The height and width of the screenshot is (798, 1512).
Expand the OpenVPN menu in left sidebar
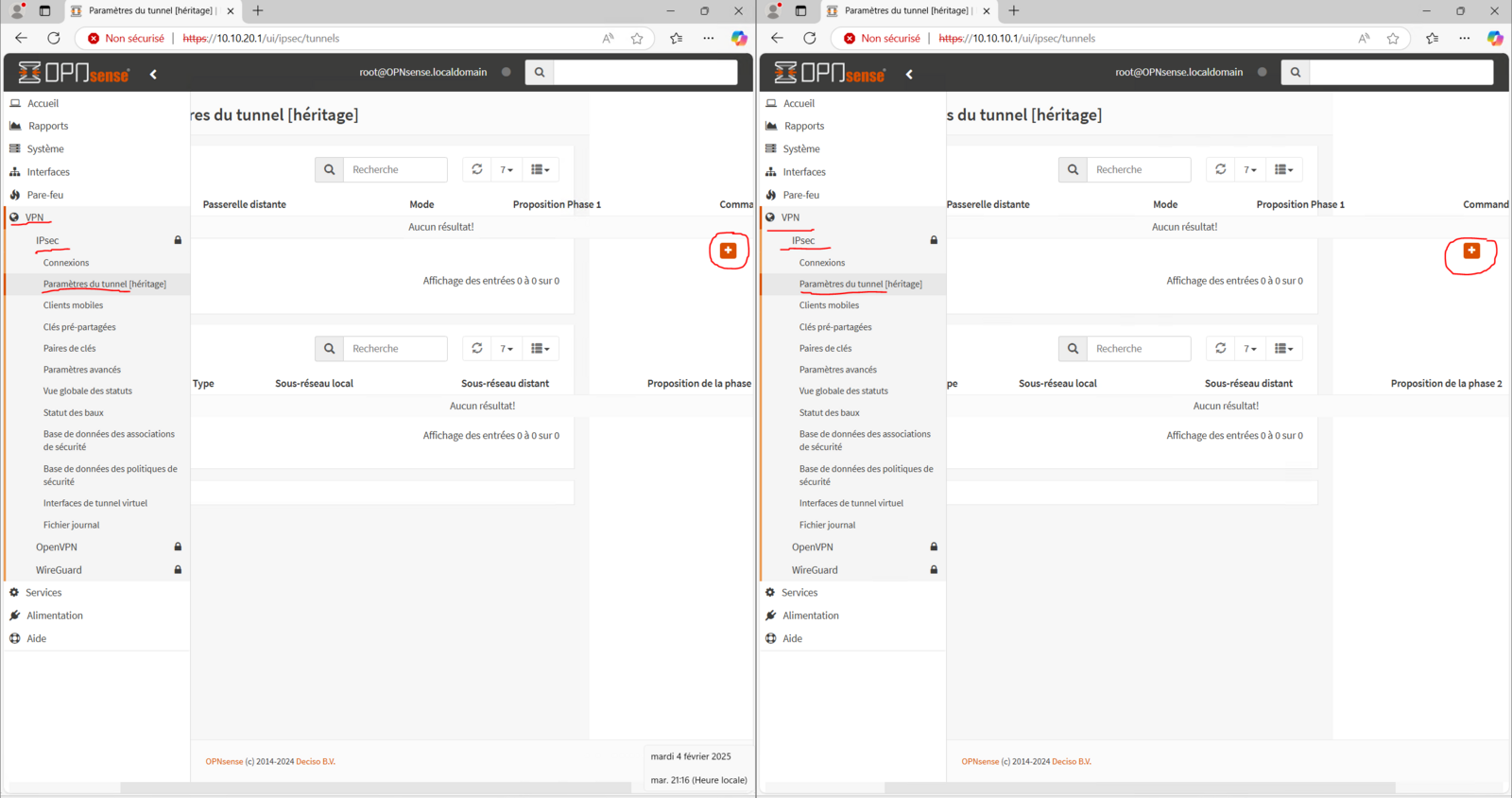[57, 547]
